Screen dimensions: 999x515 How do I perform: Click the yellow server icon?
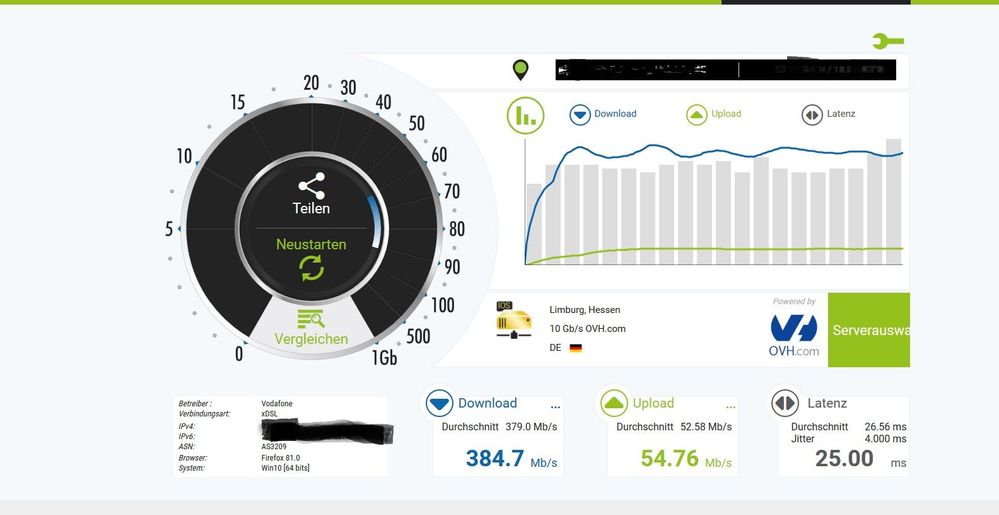(514, 319)
